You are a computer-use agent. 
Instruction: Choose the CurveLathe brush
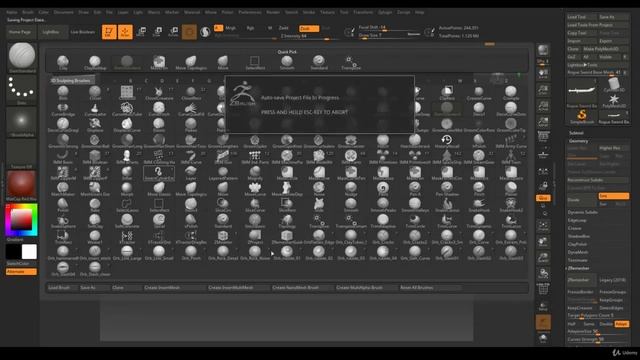click(95, 109)
